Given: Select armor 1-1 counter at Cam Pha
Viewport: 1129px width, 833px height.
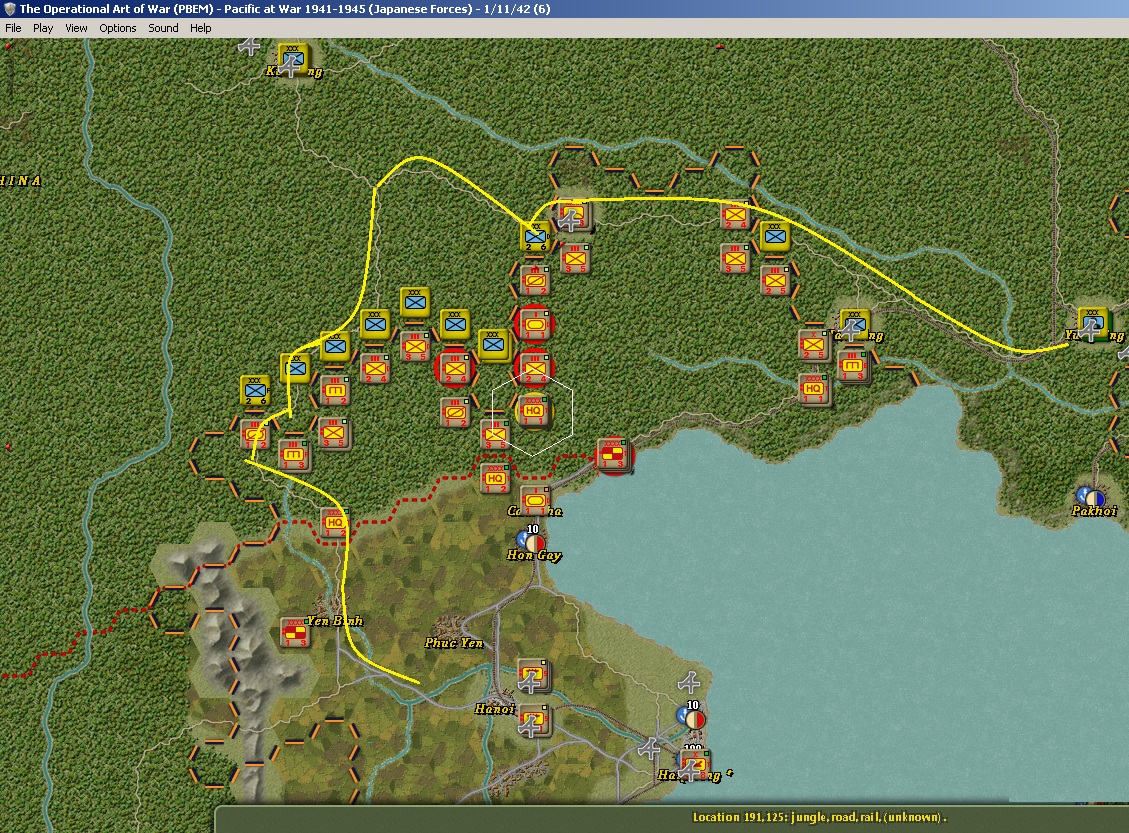Looking at the screenshot, I should [x=534, y=500].
